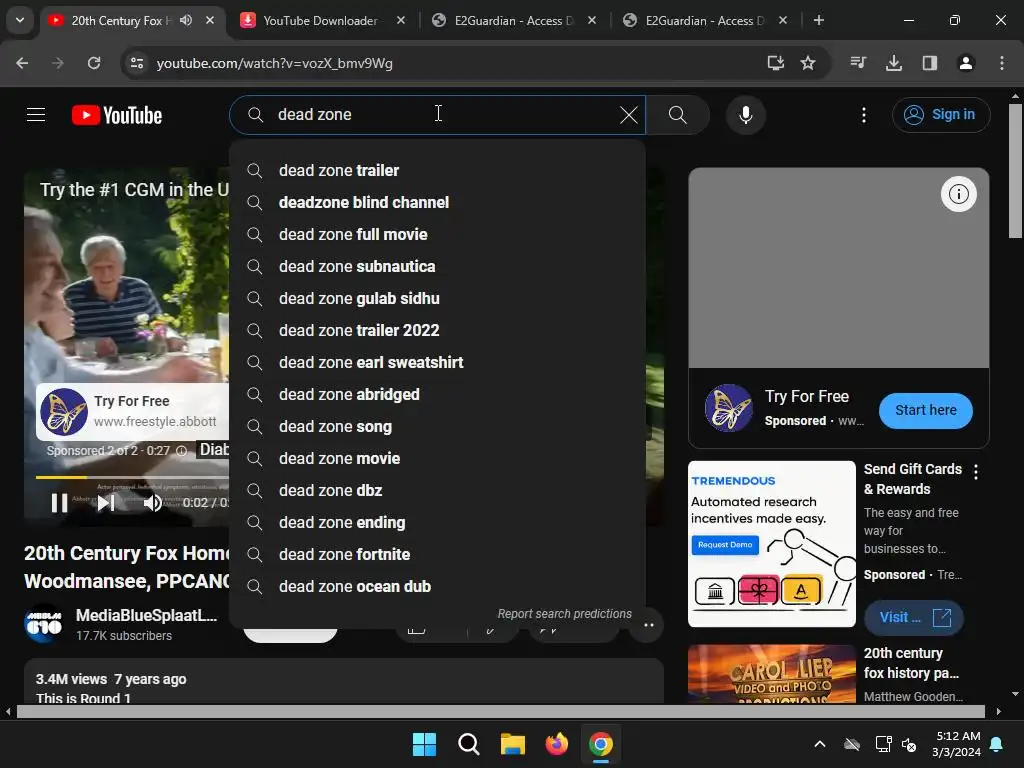Reload the current page
1024x768 pixels.
94,63
